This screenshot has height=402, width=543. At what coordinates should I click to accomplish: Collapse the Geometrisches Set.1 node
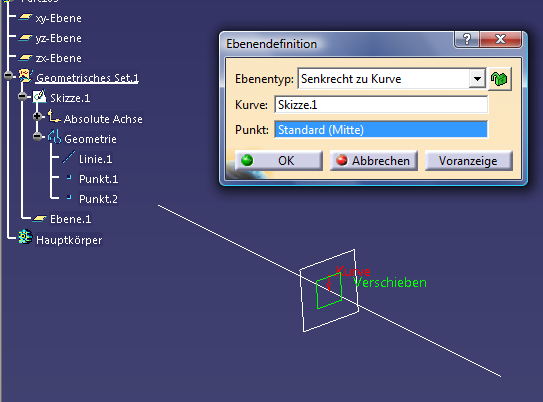pos(9,76)
